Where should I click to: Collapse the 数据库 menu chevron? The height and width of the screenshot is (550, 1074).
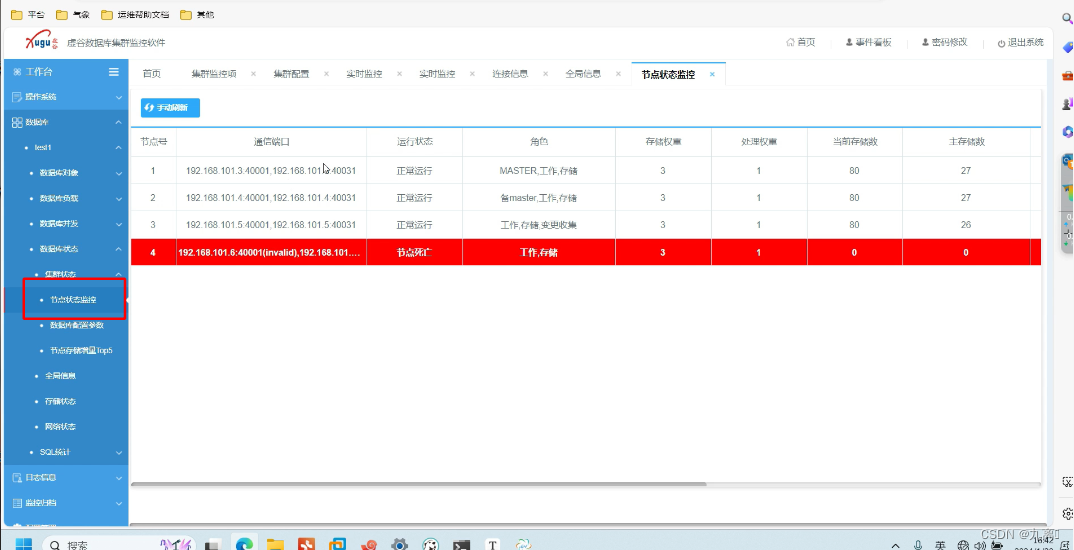[x=118, y=122]
